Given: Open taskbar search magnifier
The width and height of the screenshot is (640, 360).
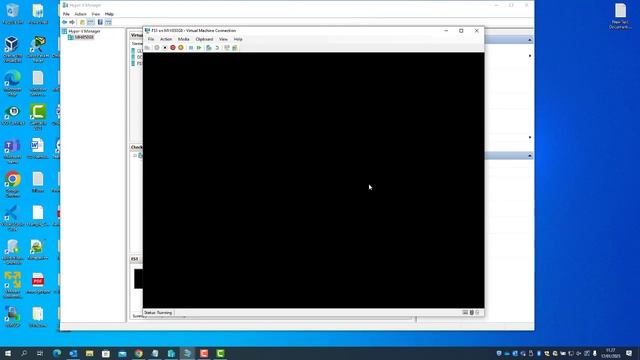Looking at the screenshot, I should [x=24, y=353].
